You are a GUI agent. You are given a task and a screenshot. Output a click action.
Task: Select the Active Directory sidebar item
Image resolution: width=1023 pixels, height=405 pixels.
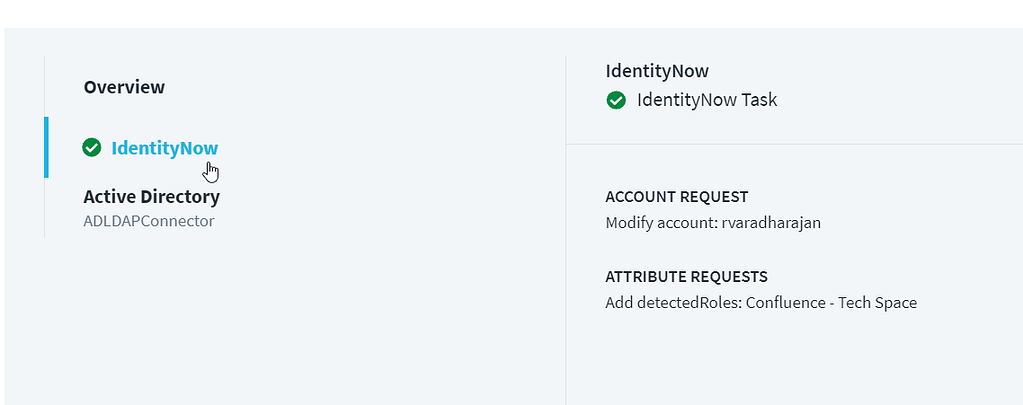point(151,197)
